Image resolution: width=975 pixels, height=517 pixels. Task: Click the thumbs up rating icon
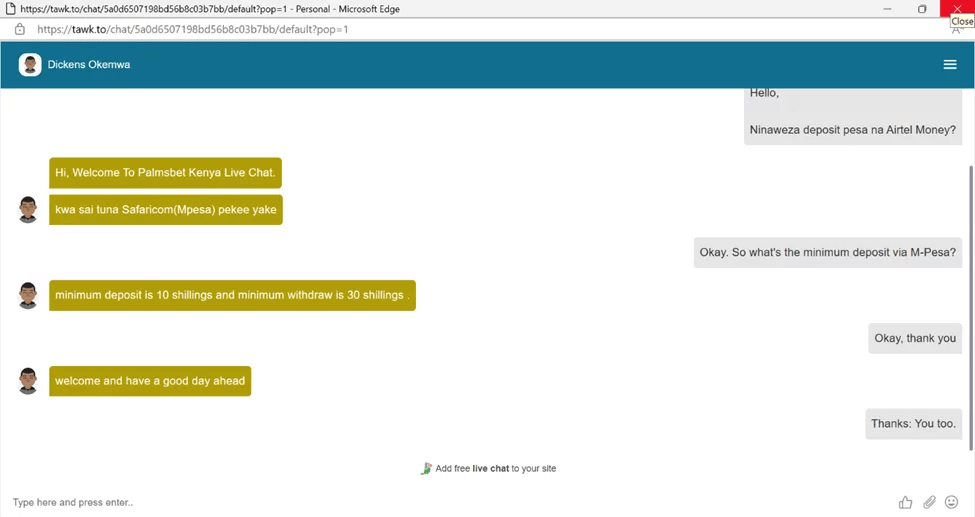pyautogui.click(x=905, y=502)
